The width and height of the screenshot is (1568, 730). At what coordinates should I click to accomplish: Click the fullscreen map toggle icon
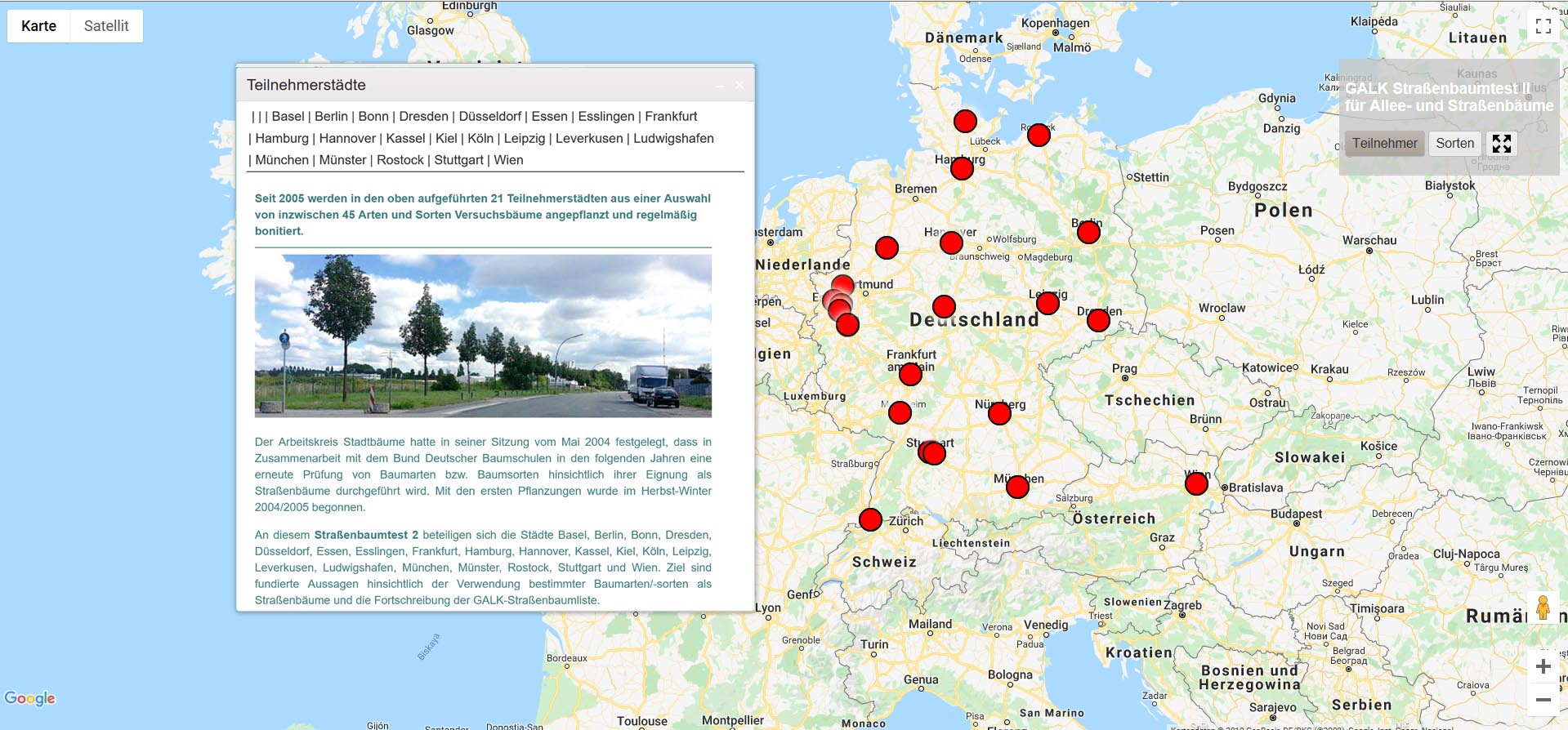click(1543, 26)
